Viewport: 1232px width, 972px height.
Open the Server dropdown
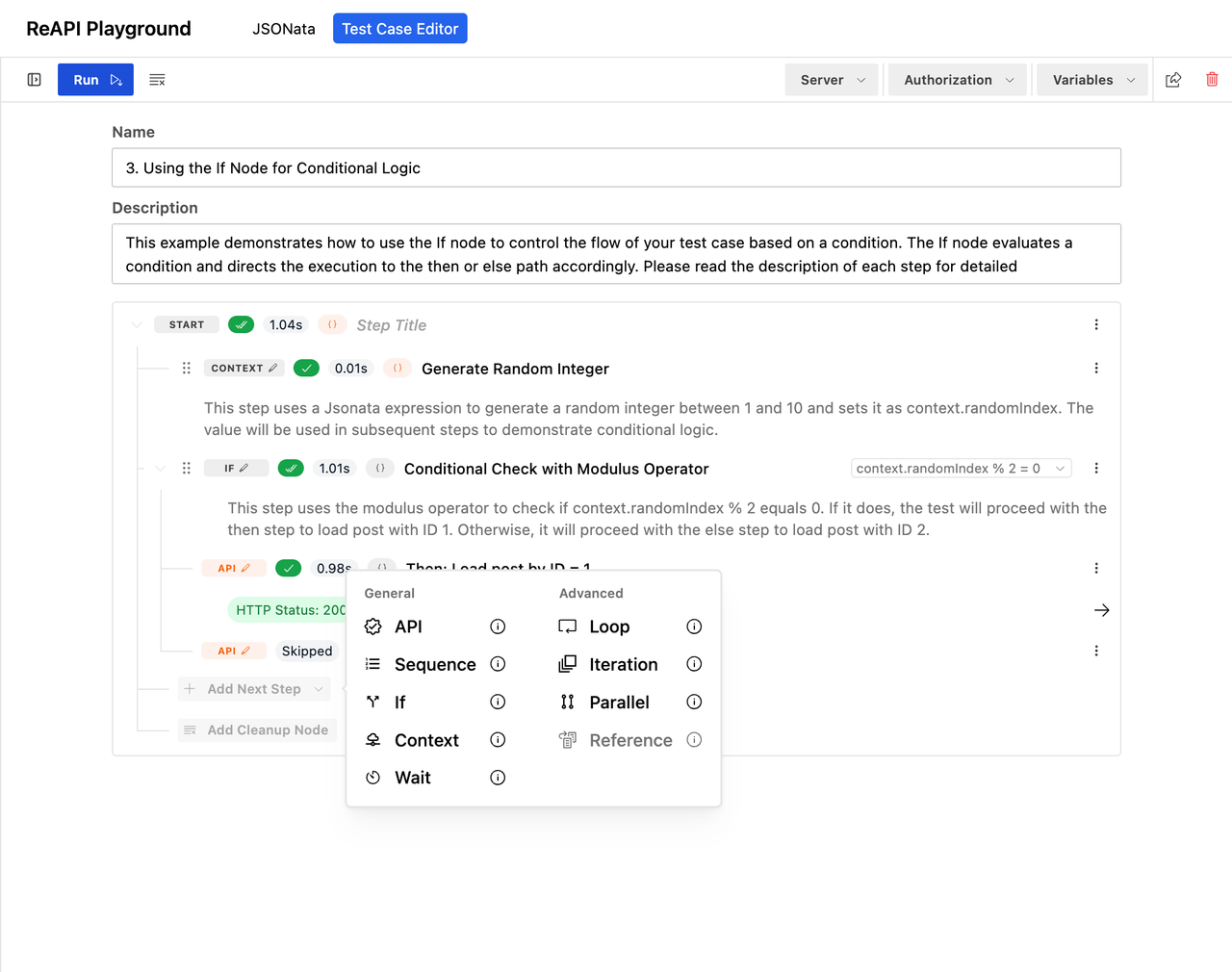click(x=833, y=80)
